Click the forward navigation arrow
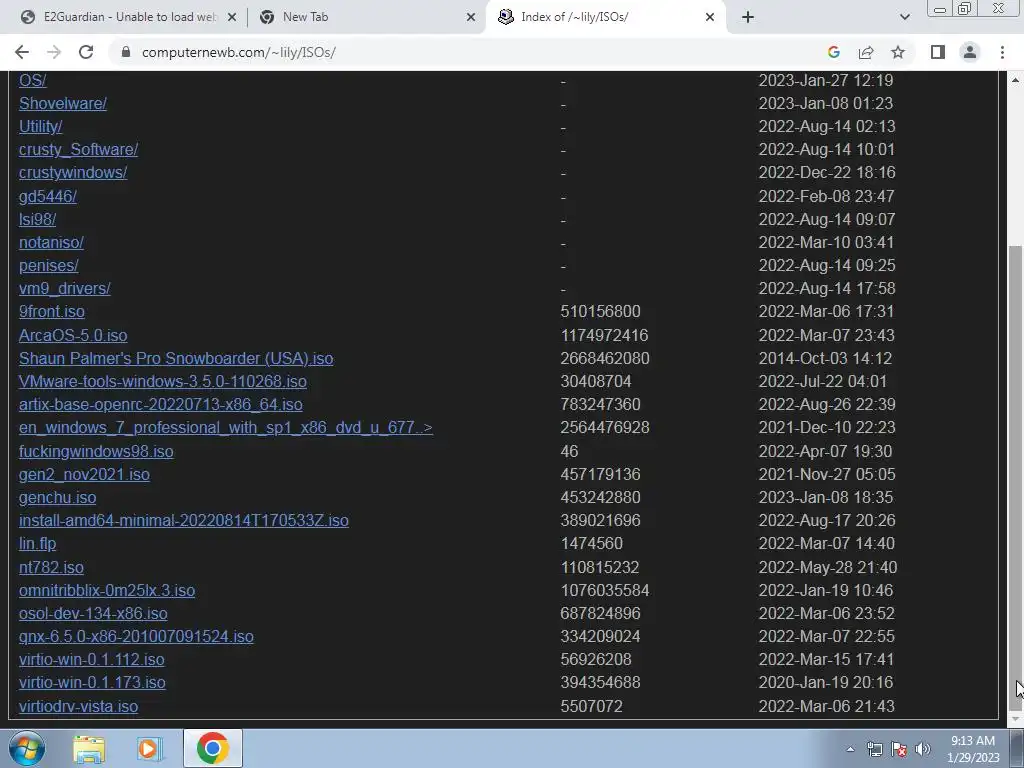 pyautogui.click(x=54, y=52)
